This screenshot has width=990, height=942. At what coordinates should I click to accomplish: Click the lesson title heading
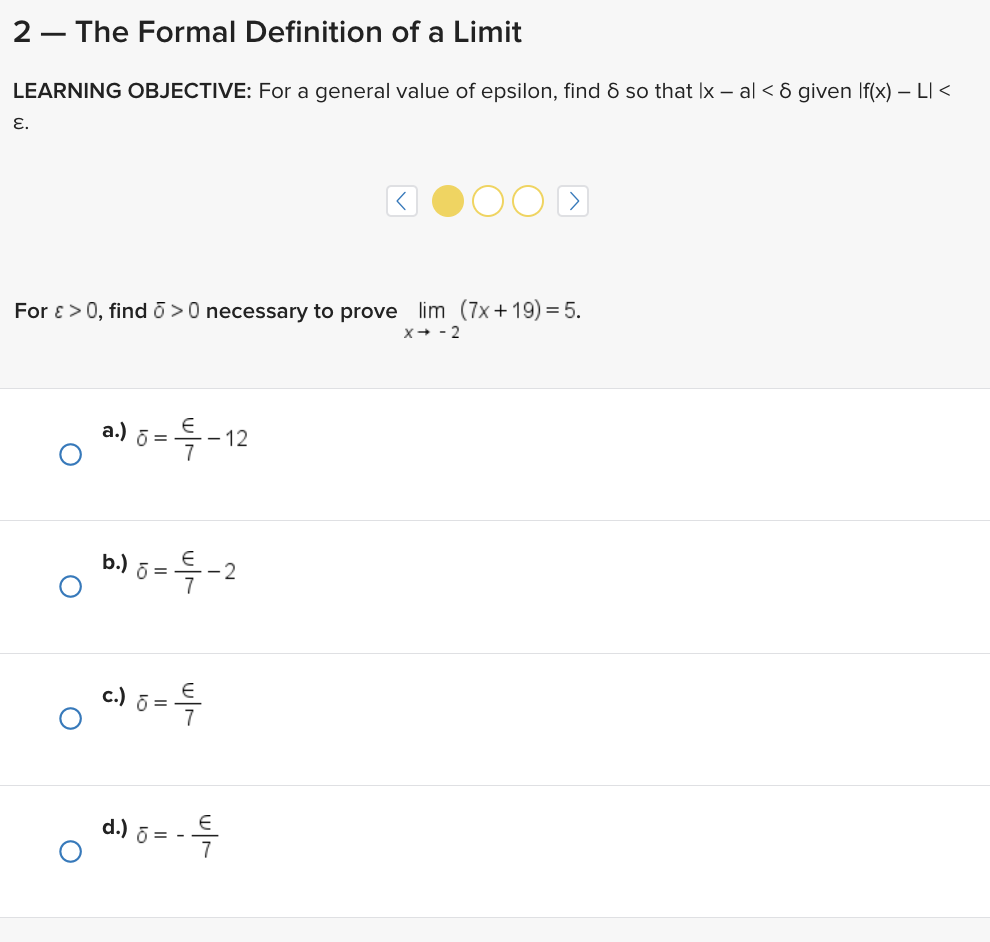[x=267, y=31]
